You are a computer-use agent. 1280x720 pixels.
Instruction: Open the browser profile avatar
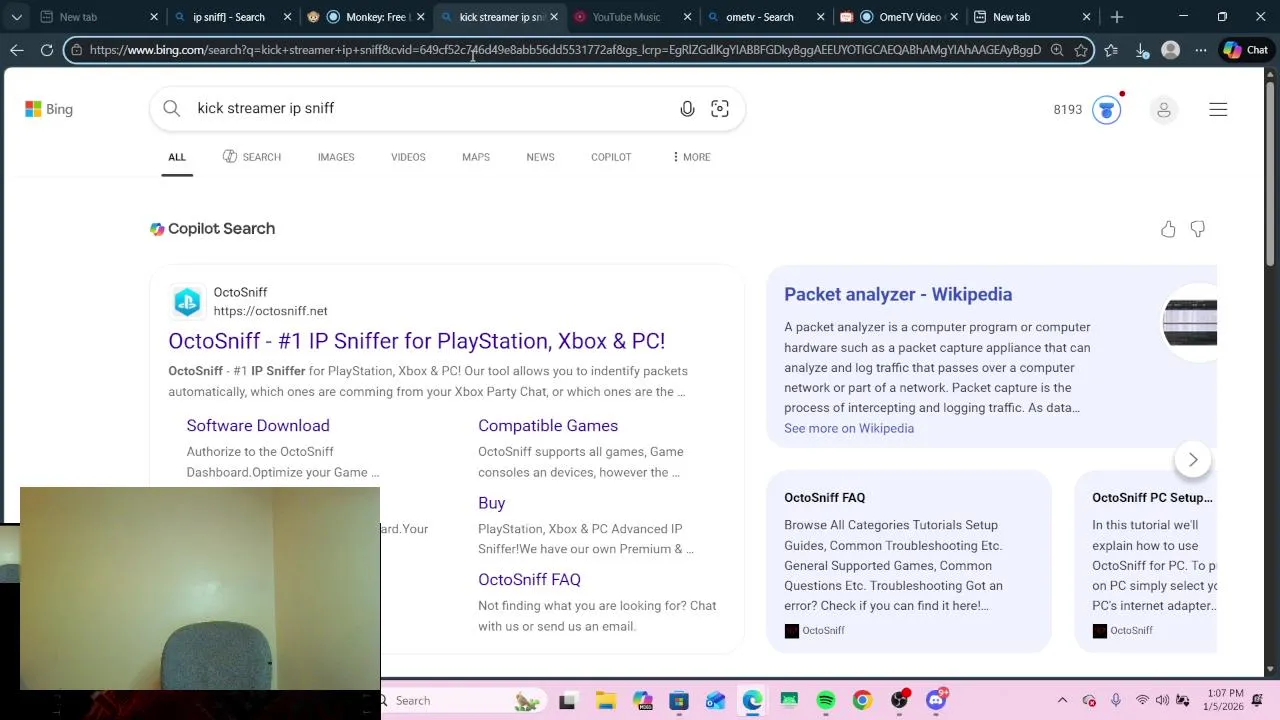pyautogui.click(x=1171, y=50)
